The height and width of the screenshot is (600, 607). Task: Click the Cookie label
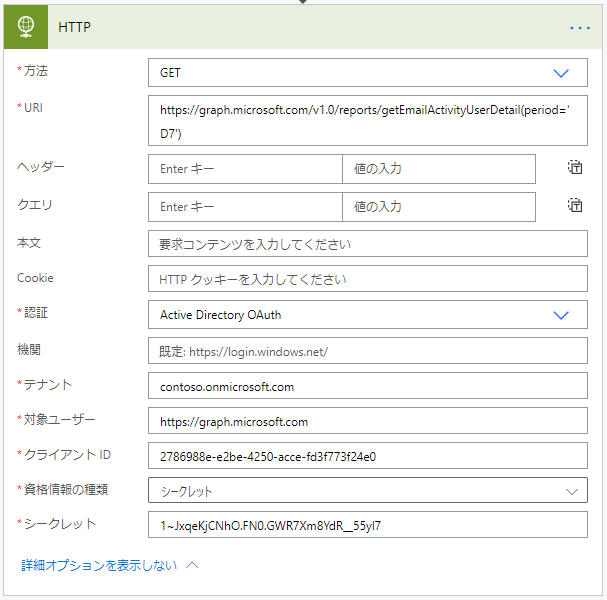coord(35,278)
